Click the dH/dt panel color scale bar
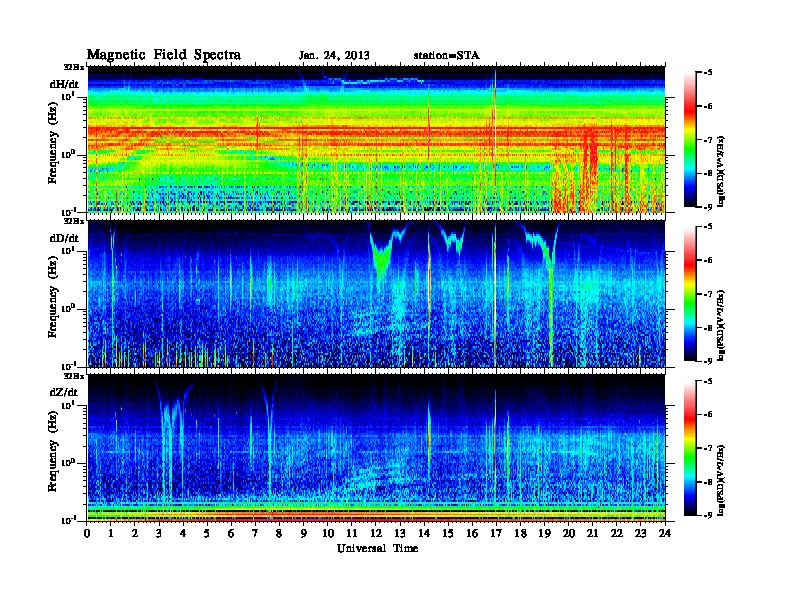 pos(690,140)
